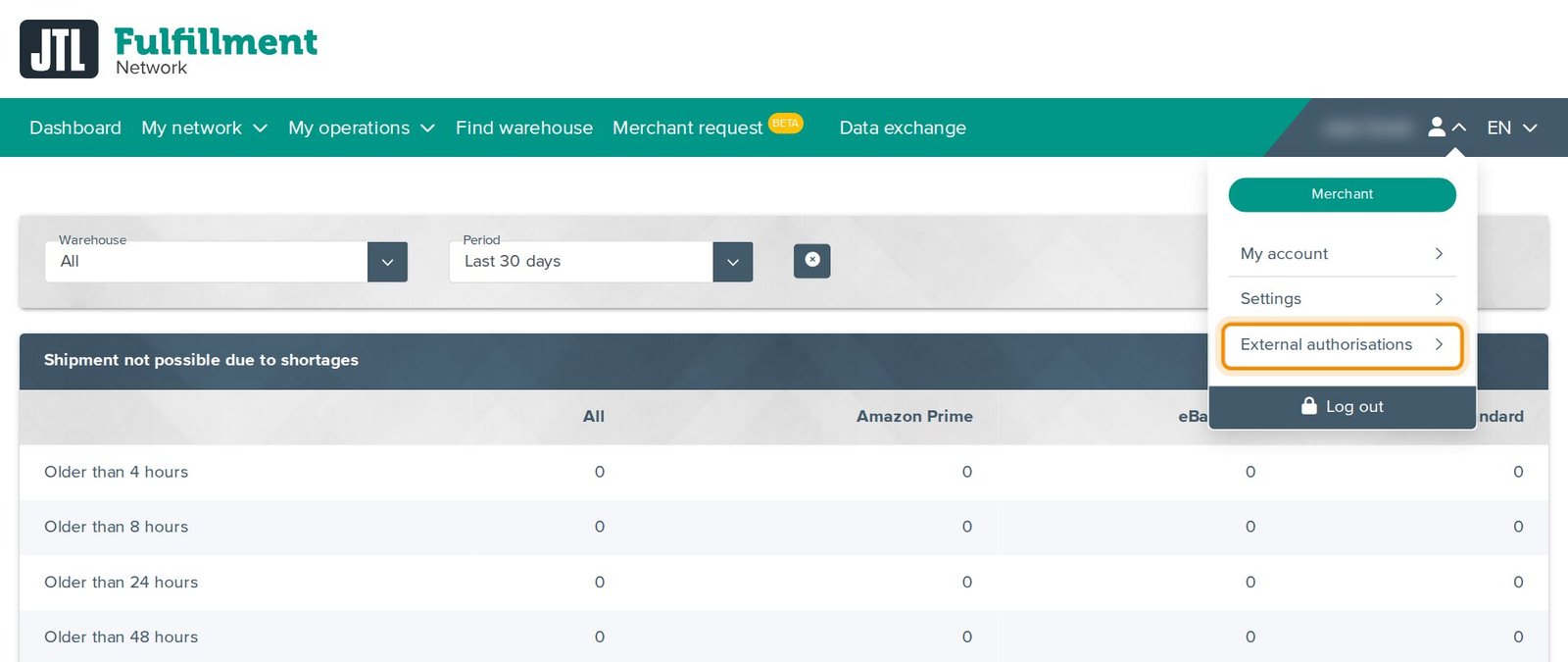Open the EN language dropdown
1568x662 pixels.
point(1511,127)
